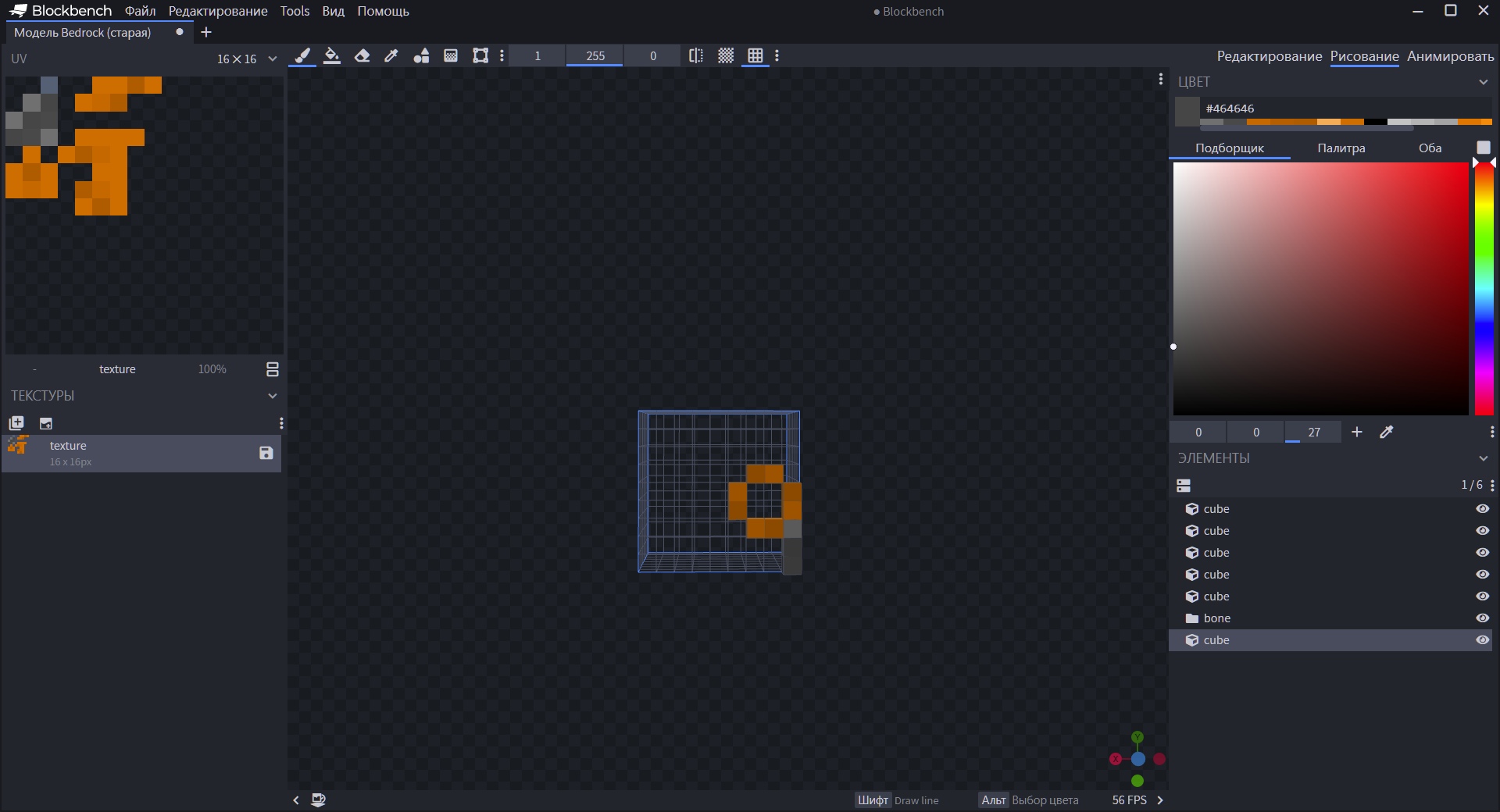Image resolution: width=1500 pixels, height=812 pixels.
Task: Hide the bone group with eye icon
Action: click(x=1482, y=618)
